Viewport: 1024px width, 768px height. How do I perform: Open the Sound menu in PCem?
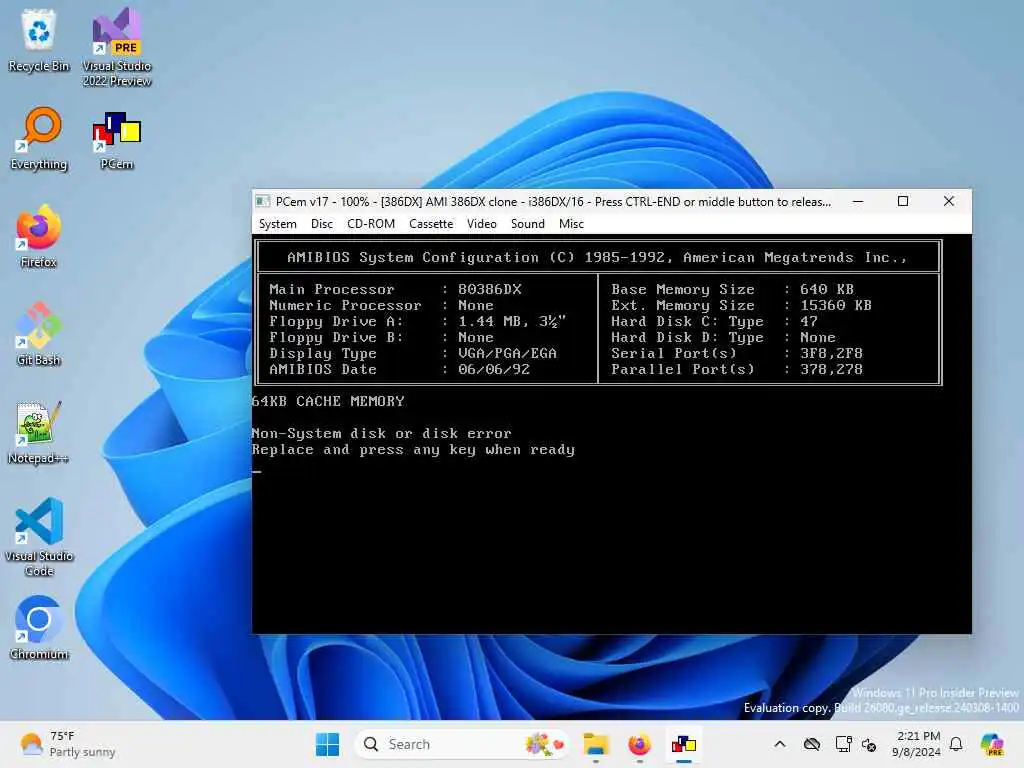point(528,224)
